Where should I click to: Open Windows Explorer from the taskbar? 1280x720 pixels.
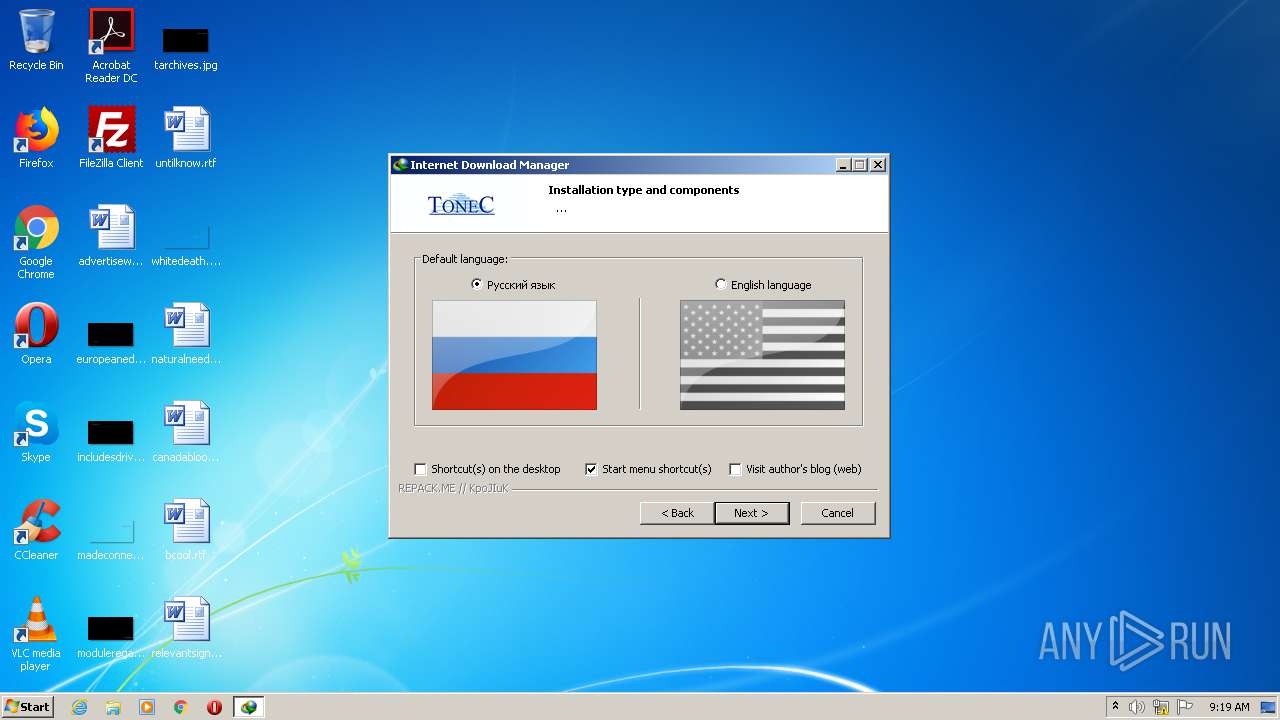(x=113, y=707)
